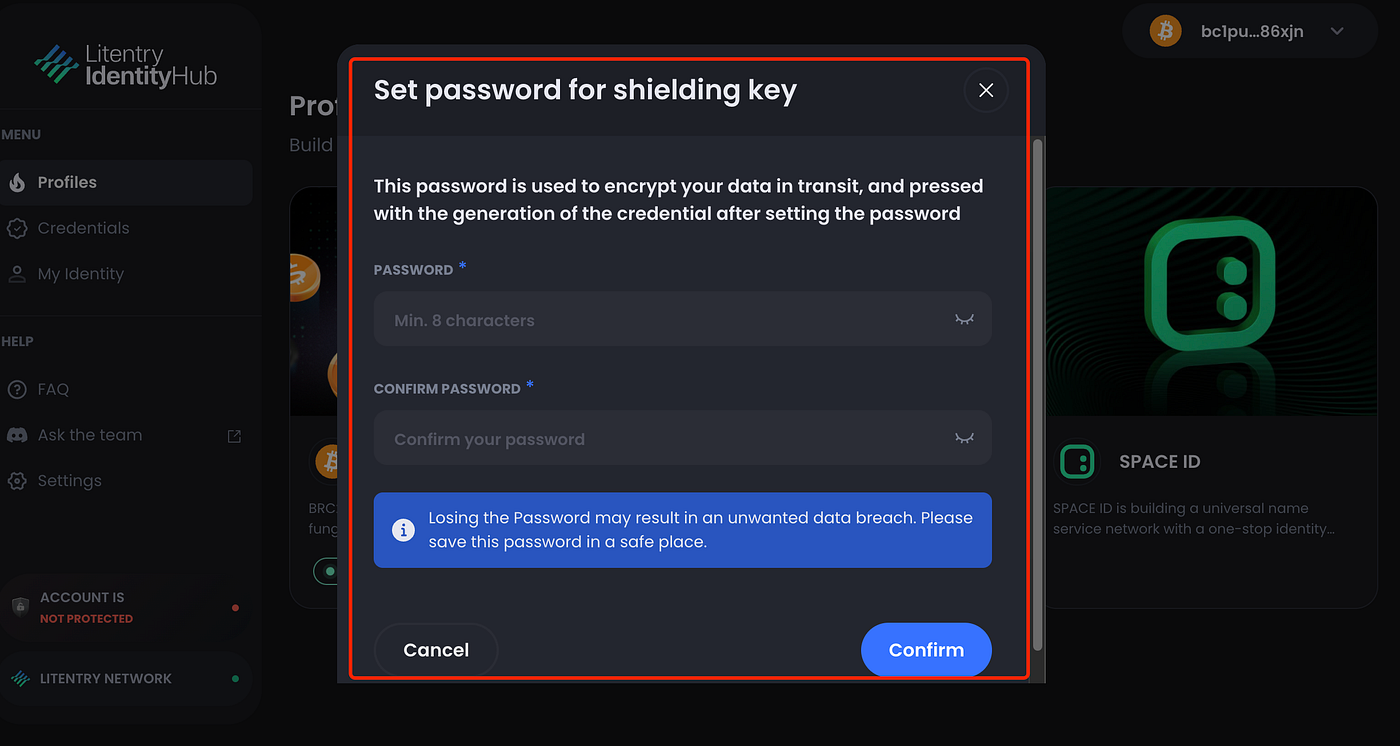Click the Settings gear icon
This screenshot has width=1400, height=746.
pyautogui.click(x=17, y=481)
